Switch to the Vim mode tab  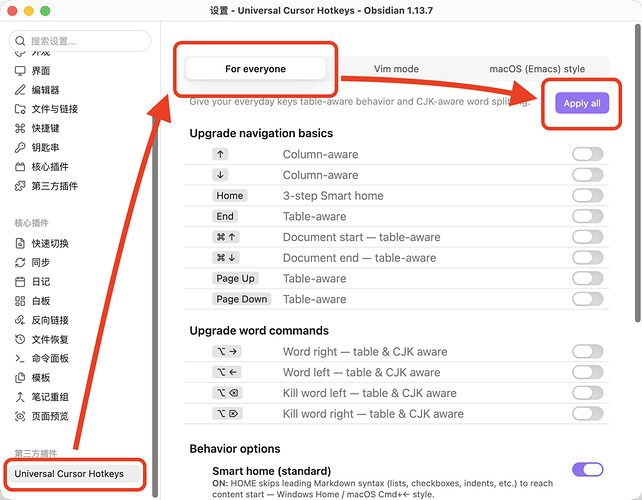click(396, 69)
